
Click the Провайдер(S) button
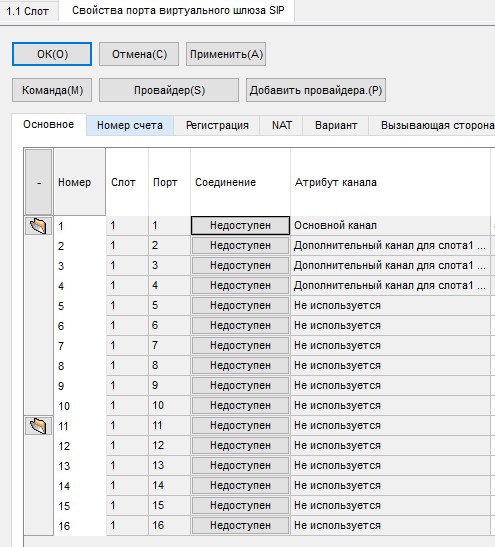169,90
